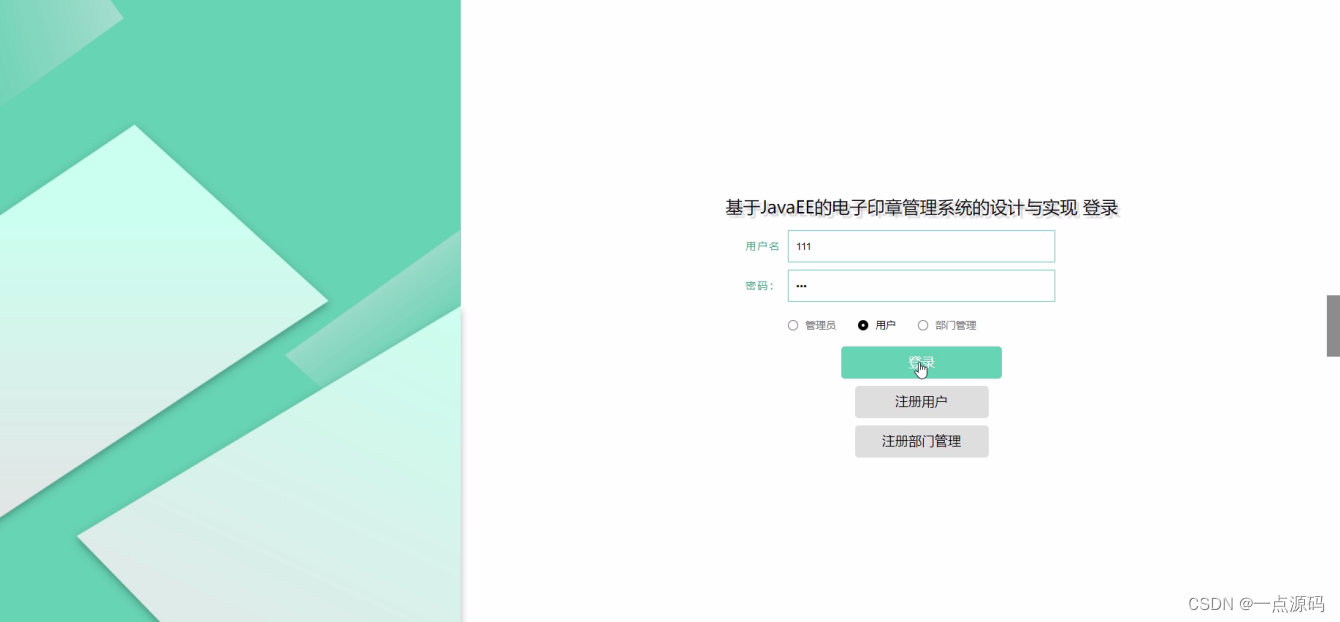
Task: Click the 用户名 input field containing 111
Action: click(x=921, y=246)
